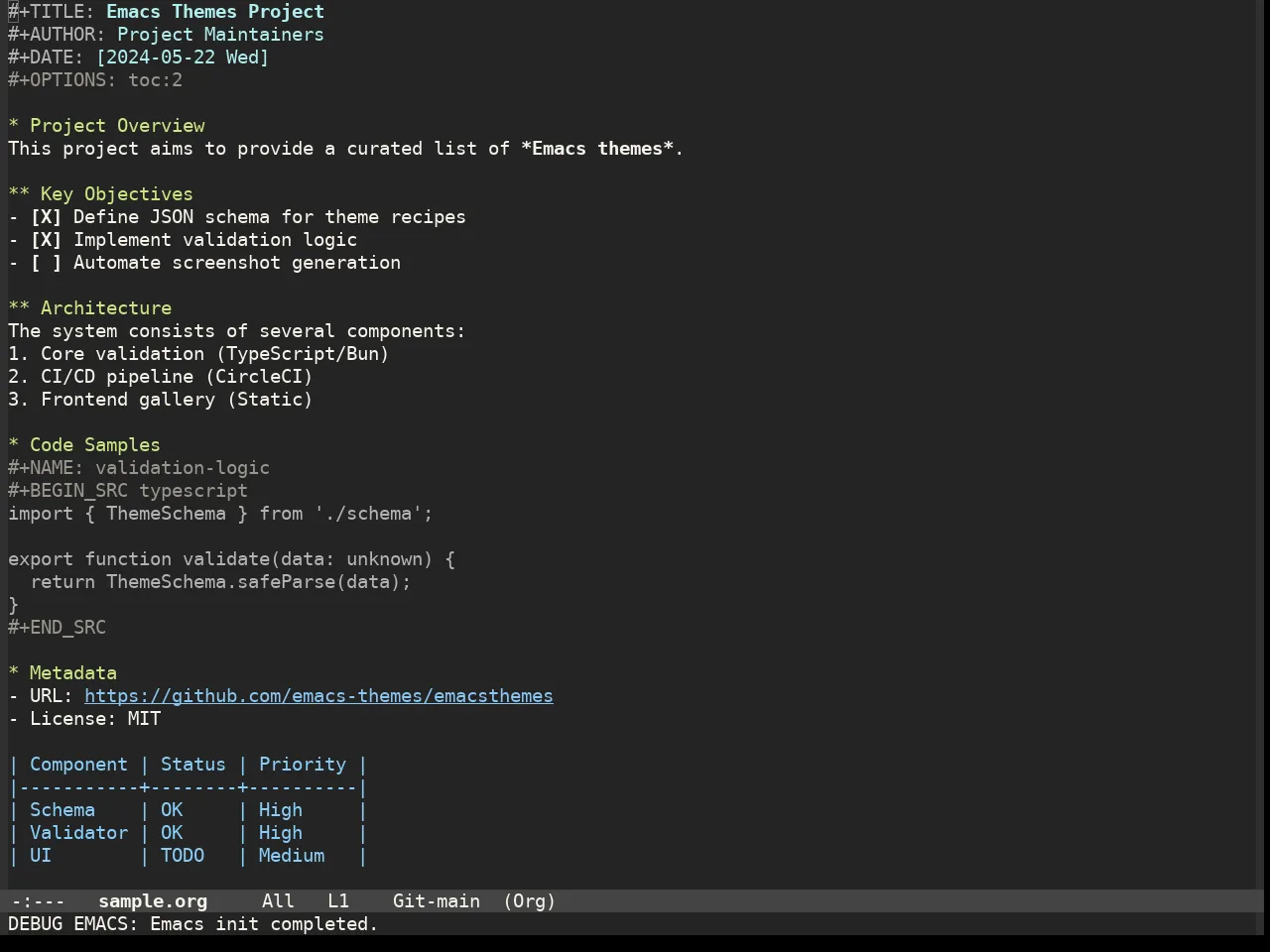This screenshot has width=1270, height=952.
Task: Click the 'export function validate' code line
Action: (231, 559)
